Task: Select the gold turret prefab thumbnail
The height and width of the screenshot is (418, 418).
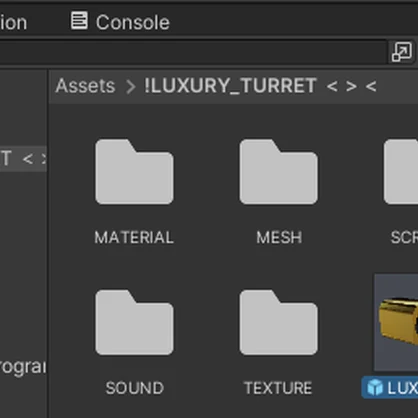Action: (396, 322)
